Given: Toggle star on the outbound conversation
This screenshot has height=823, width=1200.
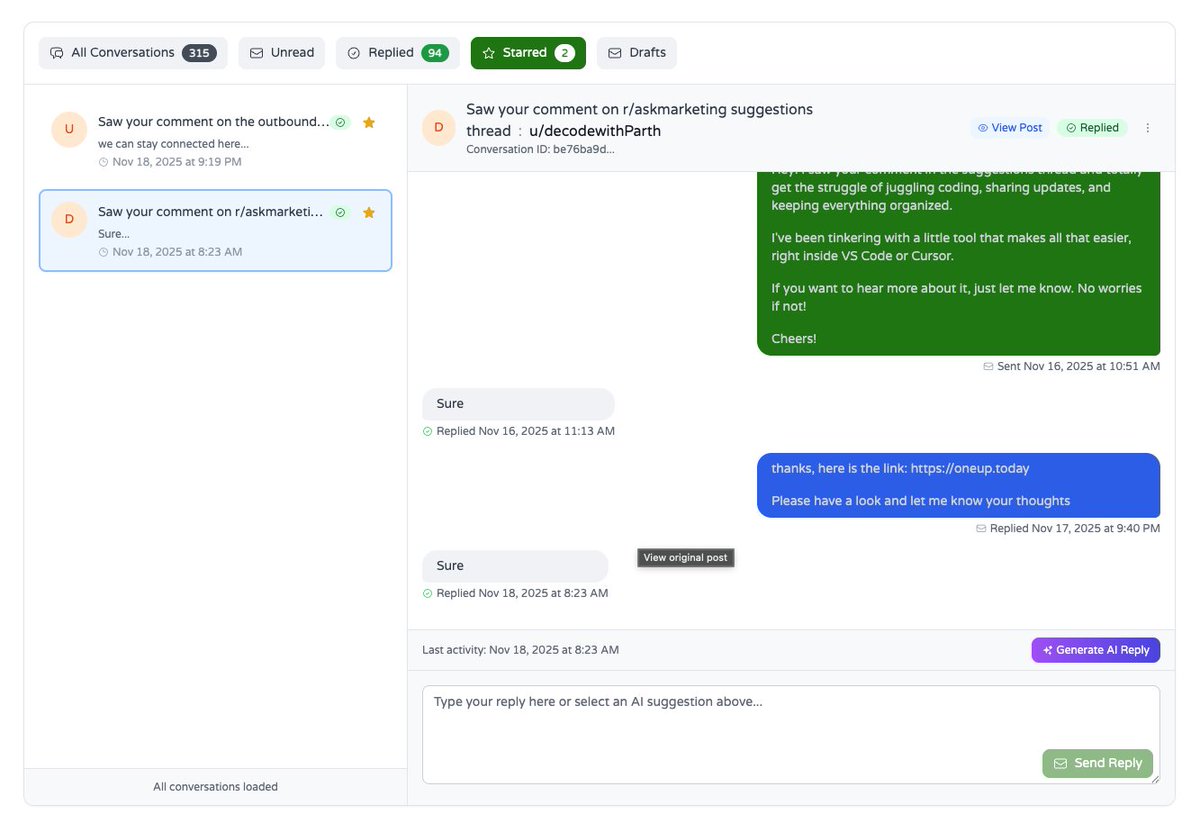Looking at the screenshot, I should tap(369, 122).
